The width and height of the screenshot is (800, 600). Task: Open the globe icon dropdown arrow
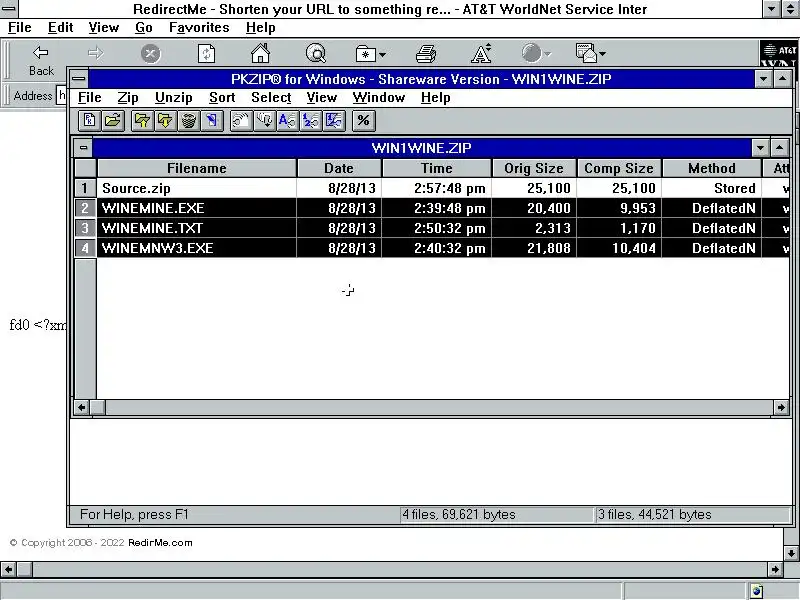coord(547,54)
